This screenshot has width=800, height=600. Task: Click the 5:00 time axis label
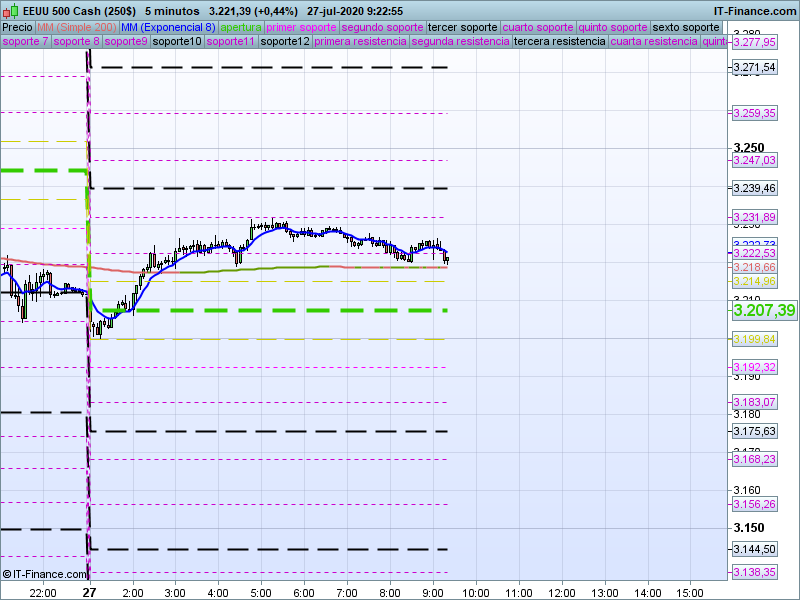(x=261, y=593)
